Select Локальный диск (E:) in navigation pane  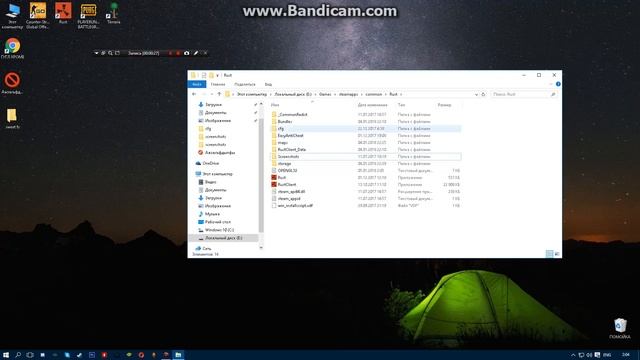point(223,238)
